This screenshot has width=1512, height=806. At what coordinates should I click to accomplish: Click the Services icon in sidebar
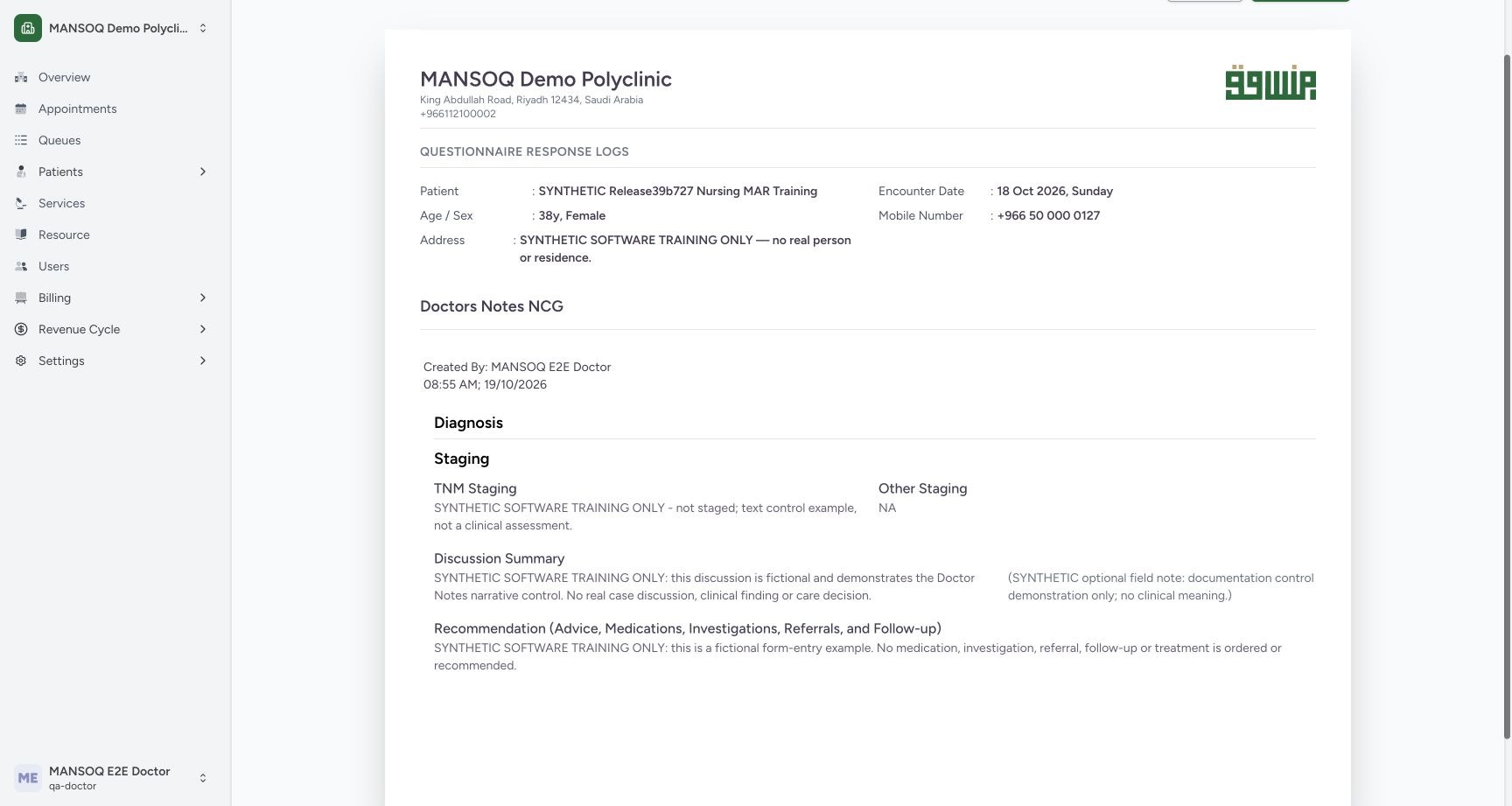(x=21, y=204)
